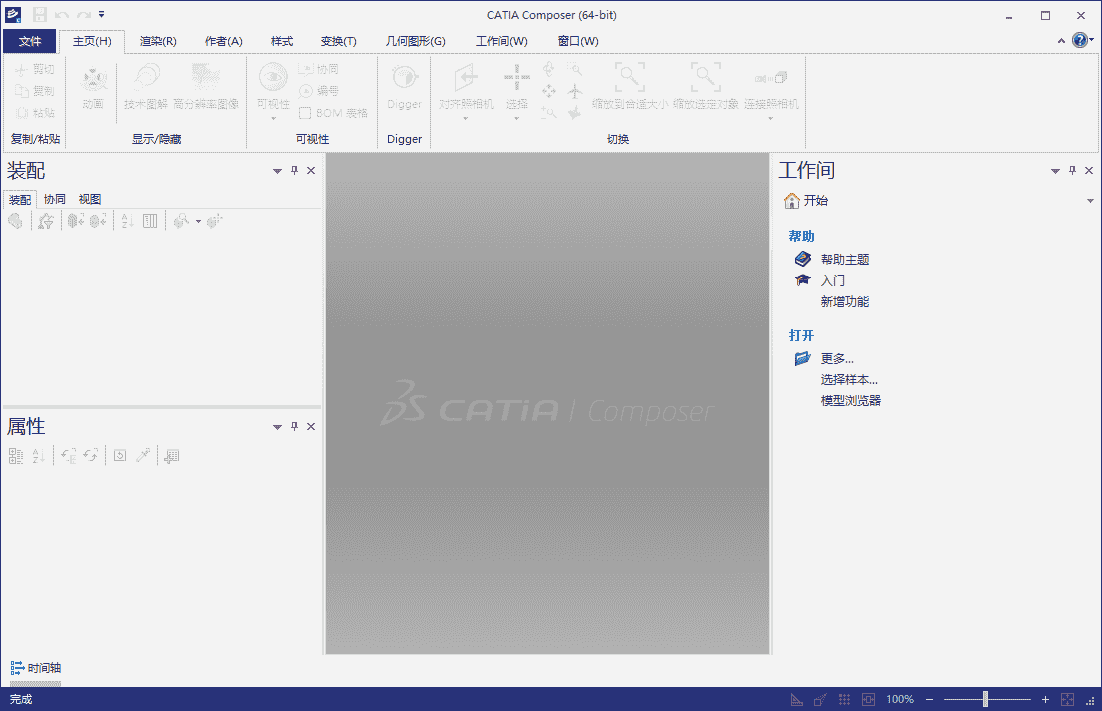Switch to the 渲染(R) ribbon tab
Image resolution: width=1102 pixels, height=711 pixels.
pyautogui.click(x=158, y=41)
